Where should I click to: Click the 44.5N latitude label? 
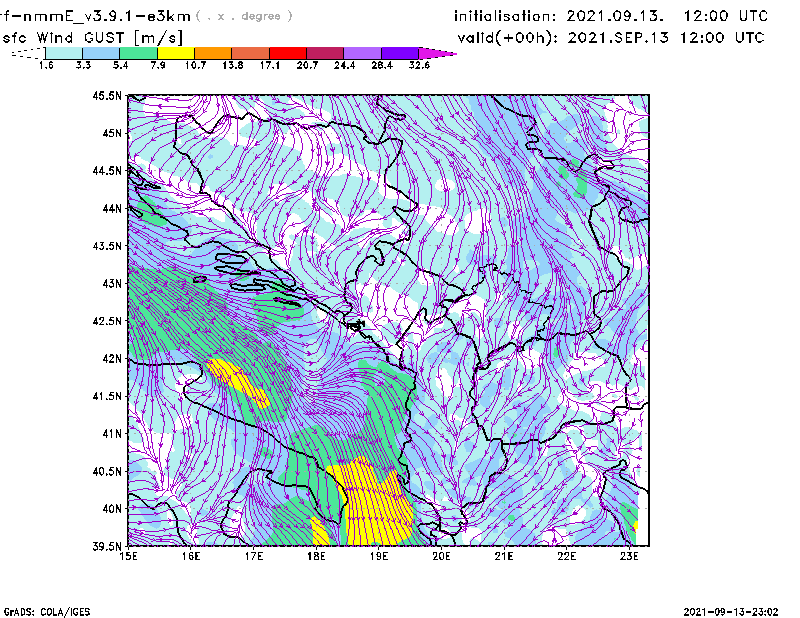(107, 171)
